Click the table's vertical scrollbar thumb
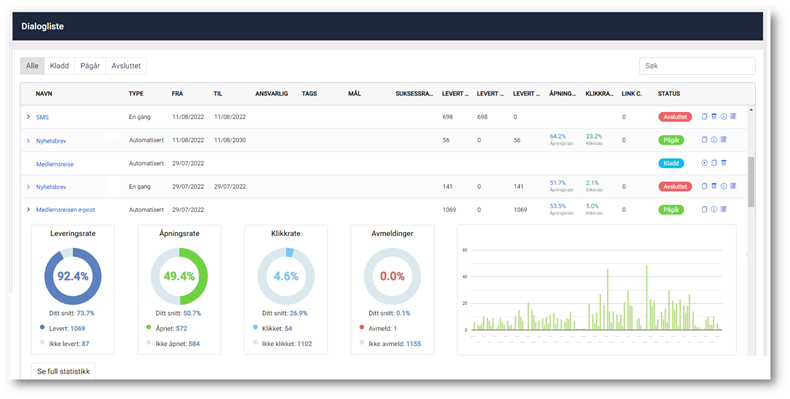Image resolution: width=790 pixels, height=399 pixels. pyautogui.click(x=751, y=181)
